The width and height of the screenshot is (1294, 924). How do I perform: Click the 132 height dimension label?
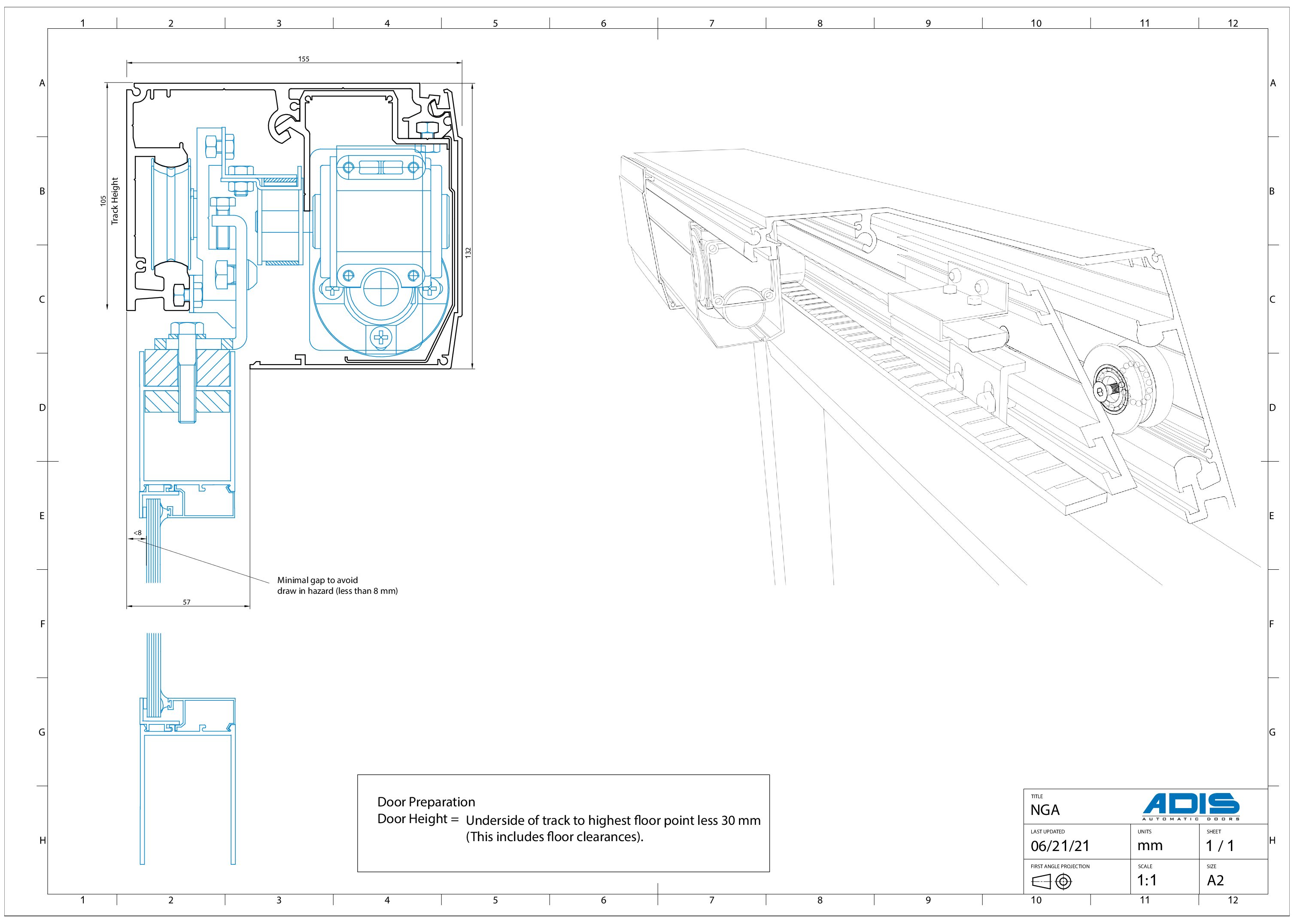point(468,252)
